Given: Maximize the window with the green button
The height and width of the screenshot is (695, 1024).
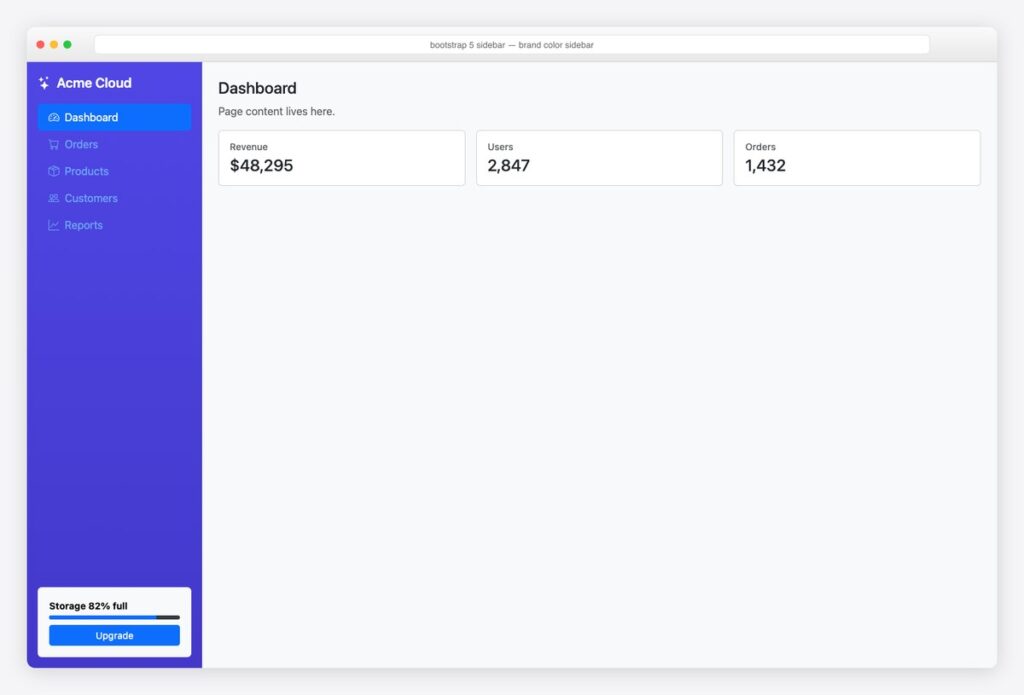Looking at the screenshot, I should tap(67, 44).
